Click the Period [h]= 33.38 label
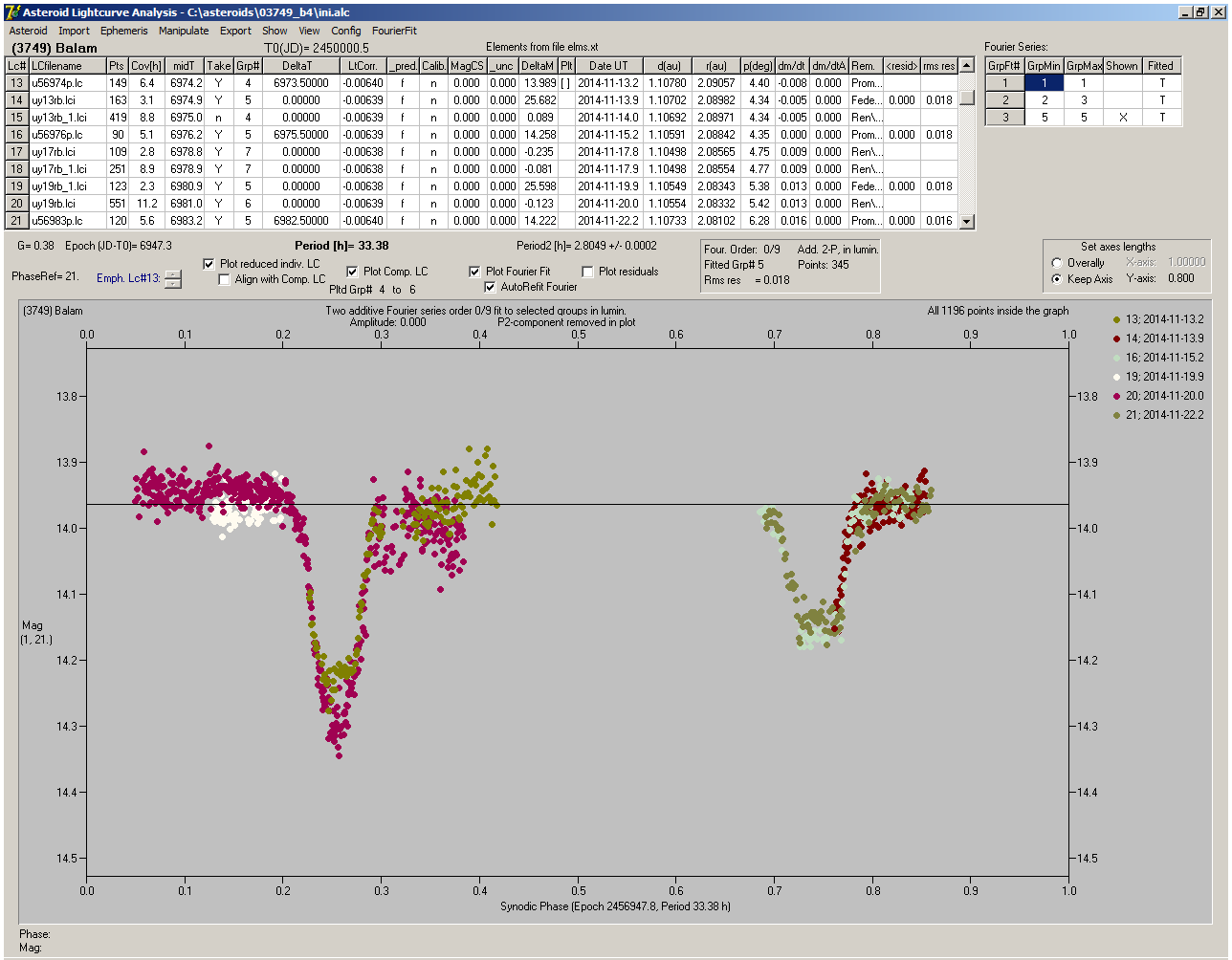Image resolution: width=1232 pixels, height=960 pixels. click(x=341, y=246)
